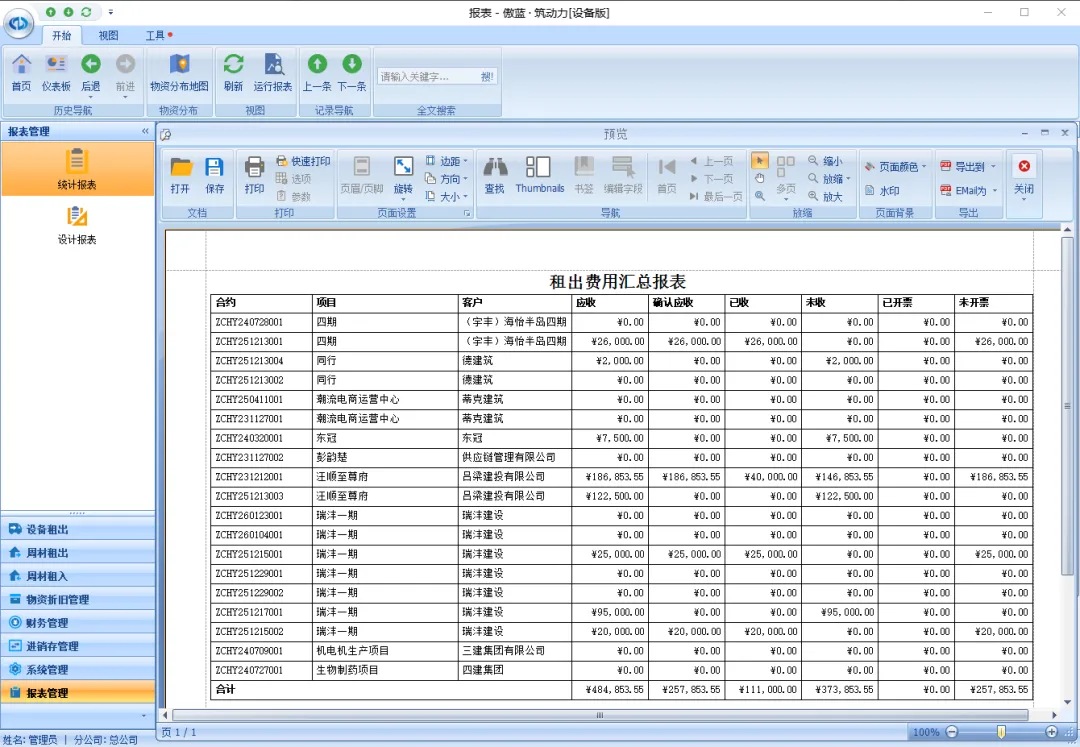Open 财务管理 module

[x=77, y=622]
